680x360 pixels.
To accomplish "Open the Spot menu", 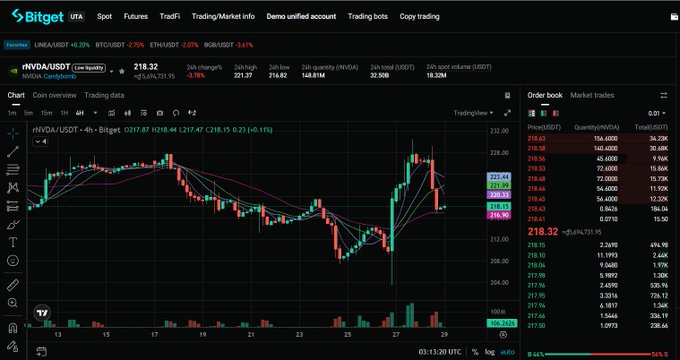I will [105, 16].
